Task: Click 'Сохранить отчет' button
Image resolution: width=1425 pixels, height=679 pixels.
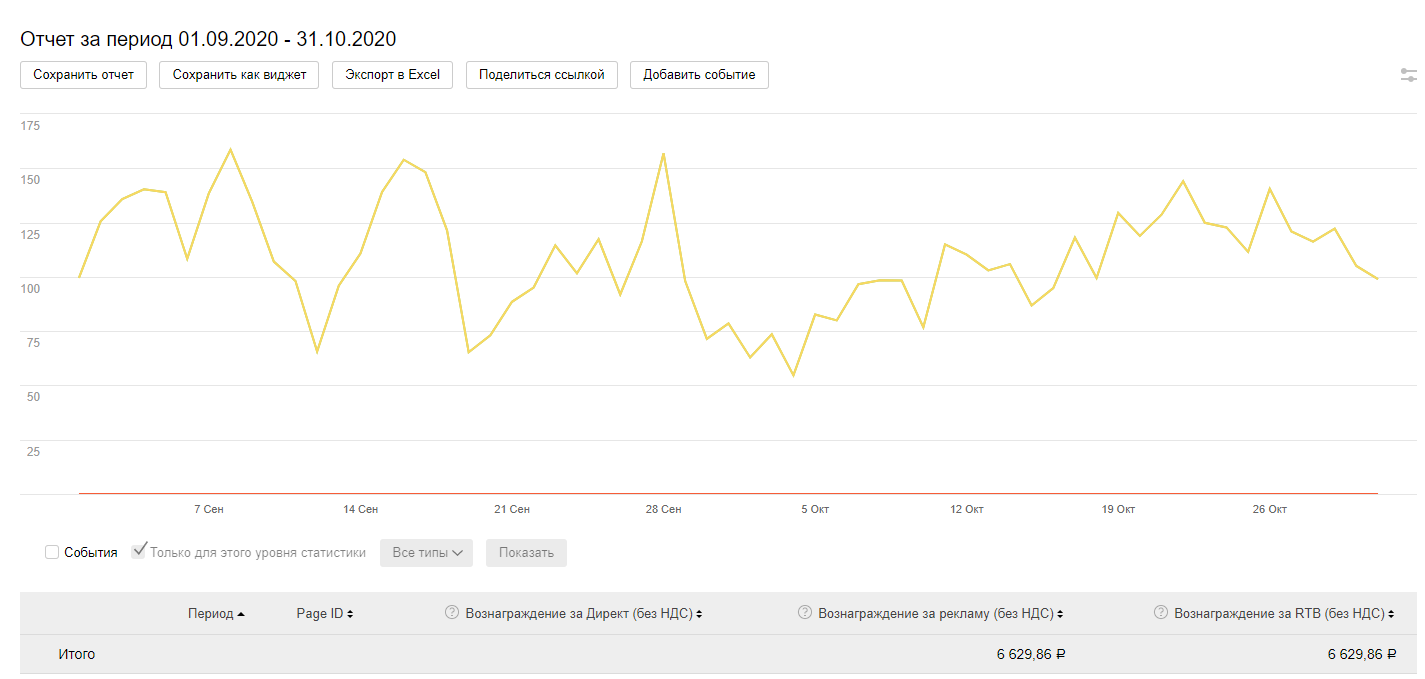Action: coord(84,75)
